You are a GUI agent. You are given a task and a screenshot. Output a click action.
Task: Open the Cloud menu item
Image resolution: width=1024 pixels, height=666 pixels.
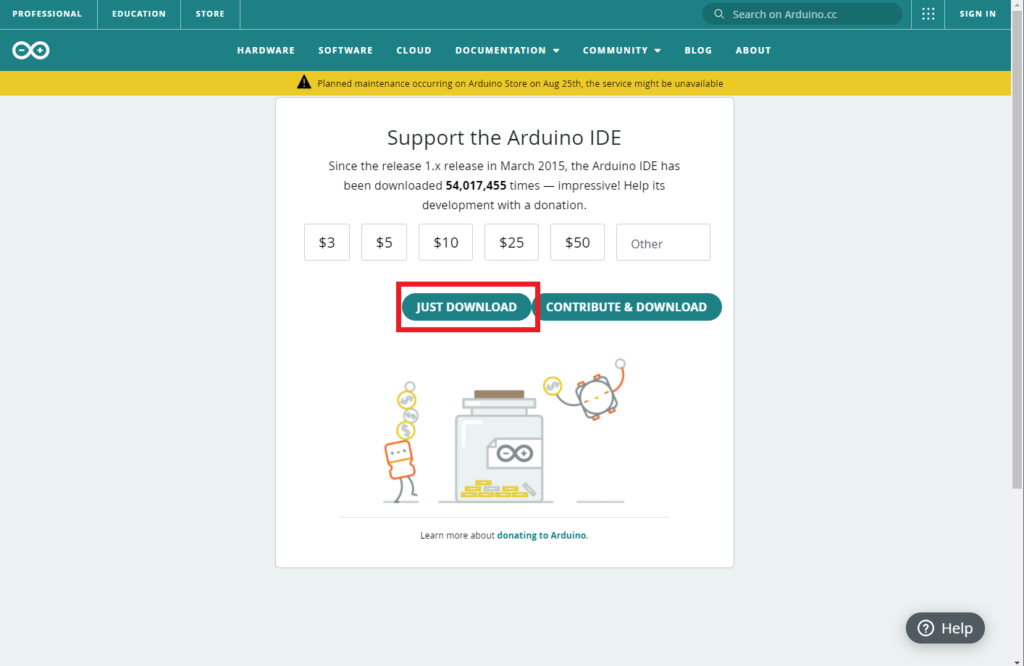click(414, 50)
